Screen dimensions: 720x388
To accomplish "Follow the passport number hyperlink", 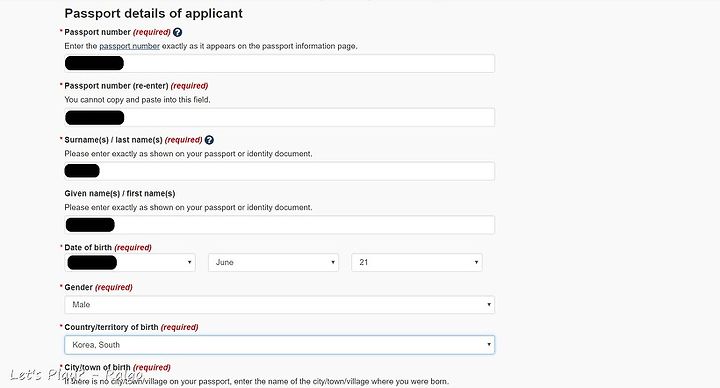I will point(129,46).
